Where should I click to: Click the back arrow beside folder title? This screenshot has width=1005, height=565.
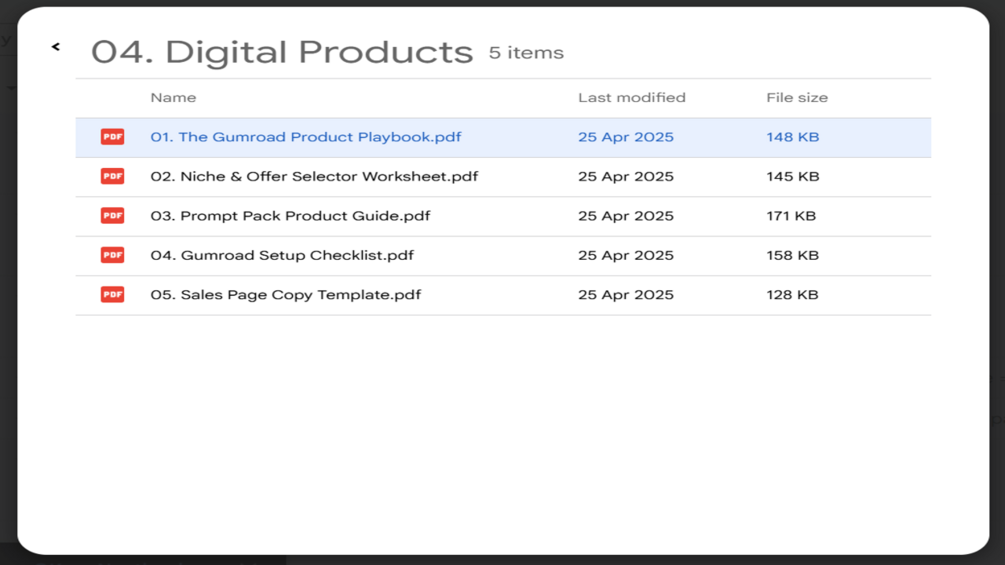tap(56, 46)
